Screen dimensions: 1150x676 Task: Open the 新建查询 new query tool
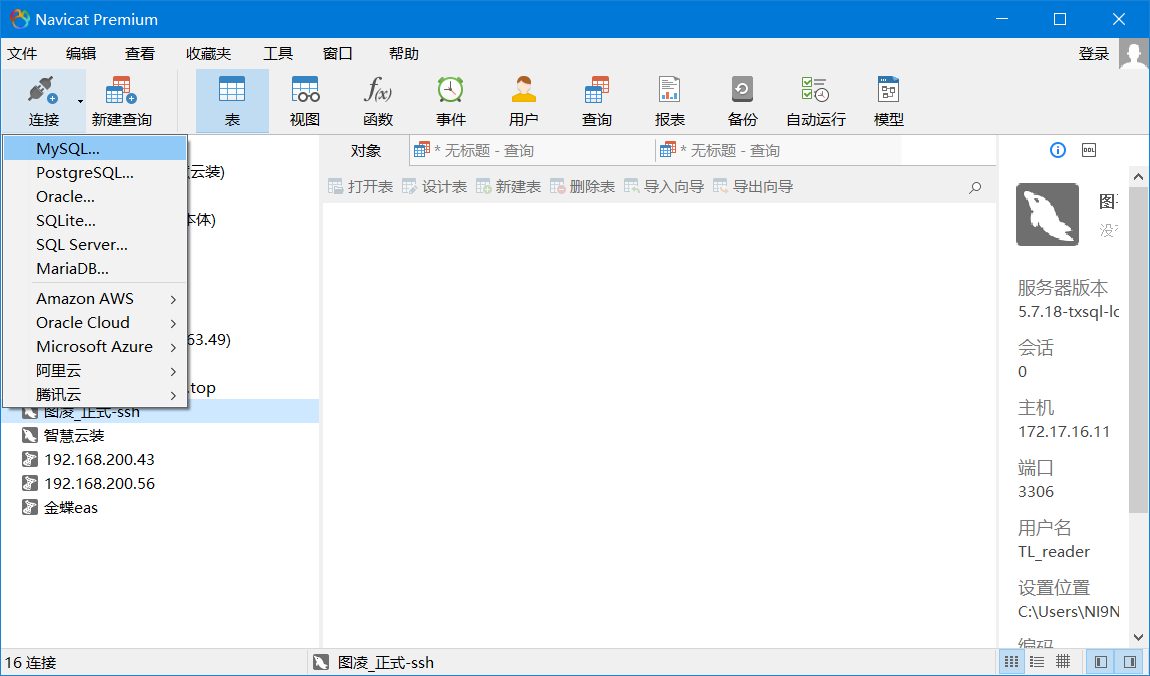click(121, 101)
